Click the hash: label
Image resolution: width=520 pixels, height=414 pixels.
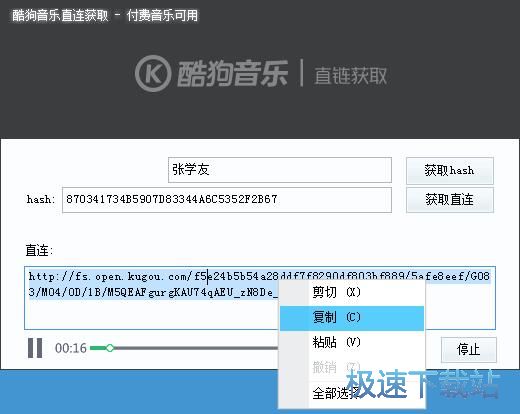[x=41, y=199]
